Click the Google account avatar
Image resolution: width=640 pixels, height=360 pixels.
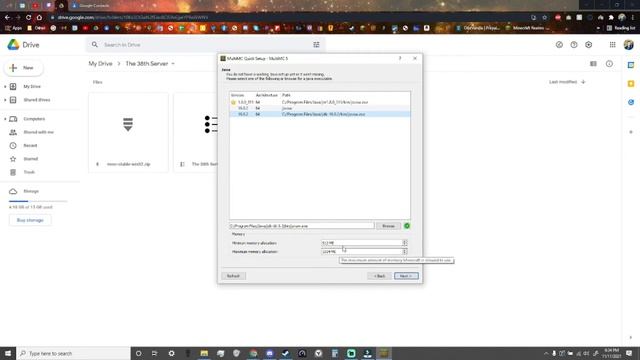tap(629, 44)
